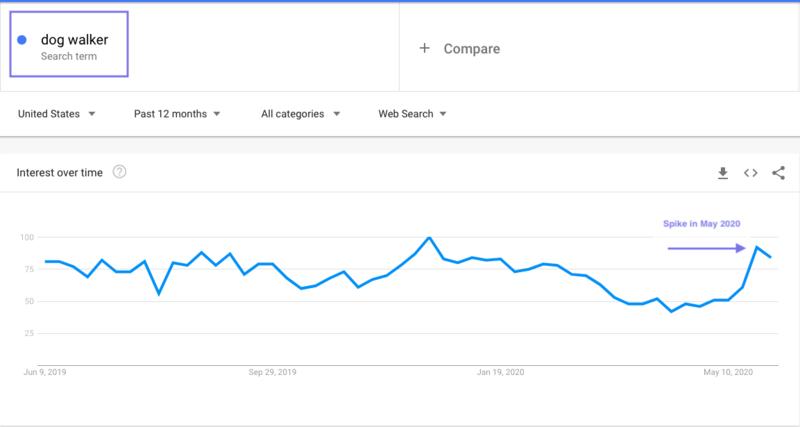800x427 pixels.
Task: Click the 100 value on the y-axis
Action: 27,238
